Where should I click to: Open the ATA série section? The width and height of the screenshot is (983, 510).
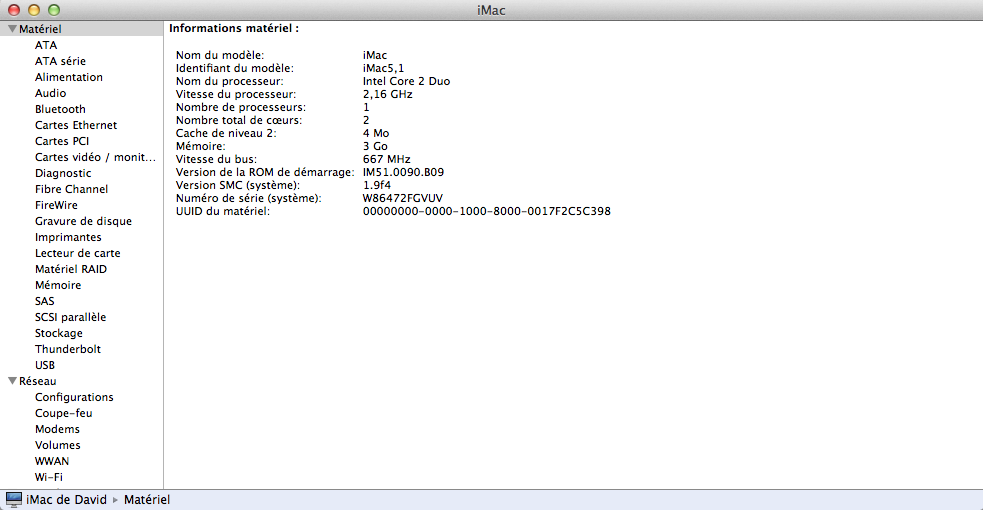(60, 61)
